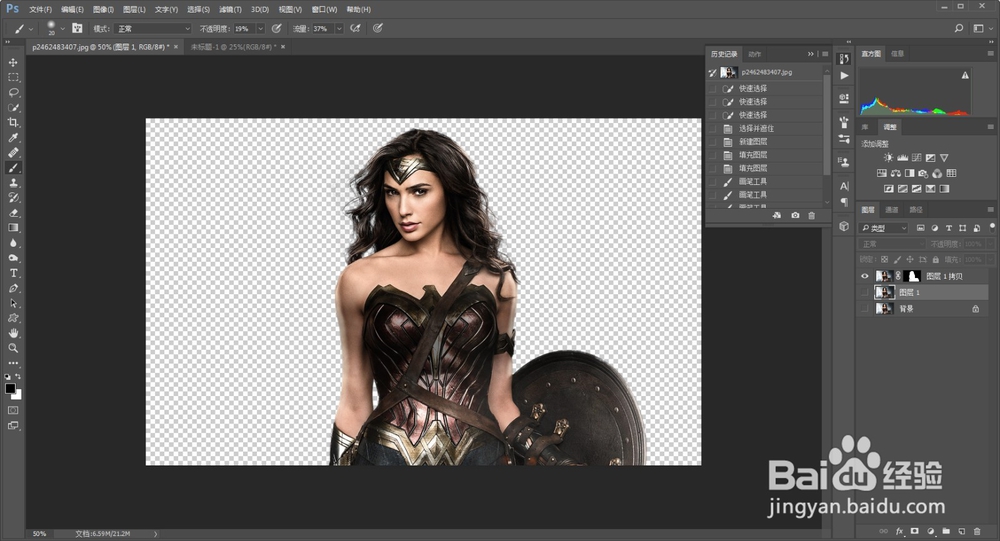1000x541 pixels.
Task: Click layer effects fx icon
Action: click(x=899, y=531)
